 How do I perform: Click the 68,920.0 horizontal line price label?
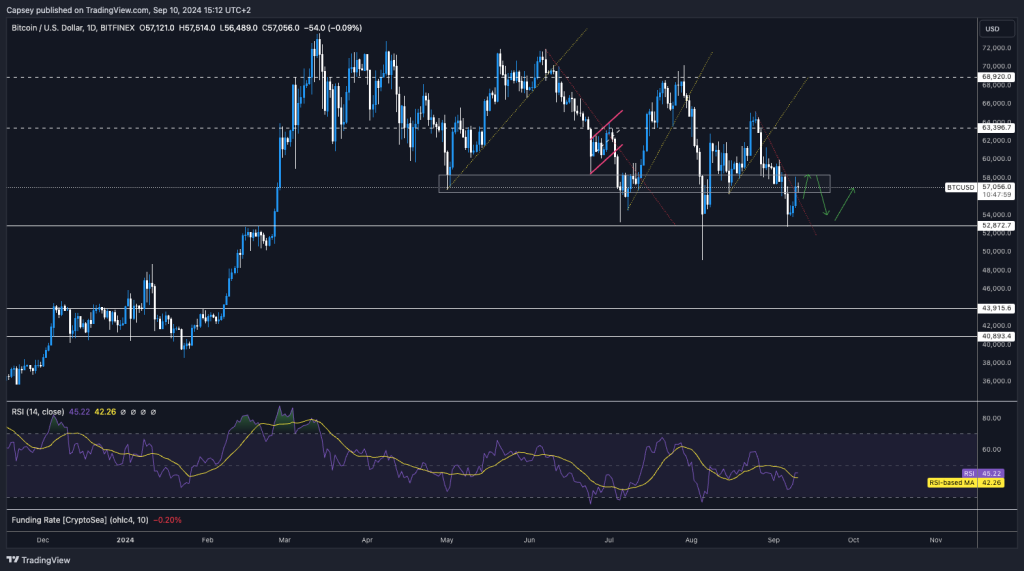pos(996,77)
